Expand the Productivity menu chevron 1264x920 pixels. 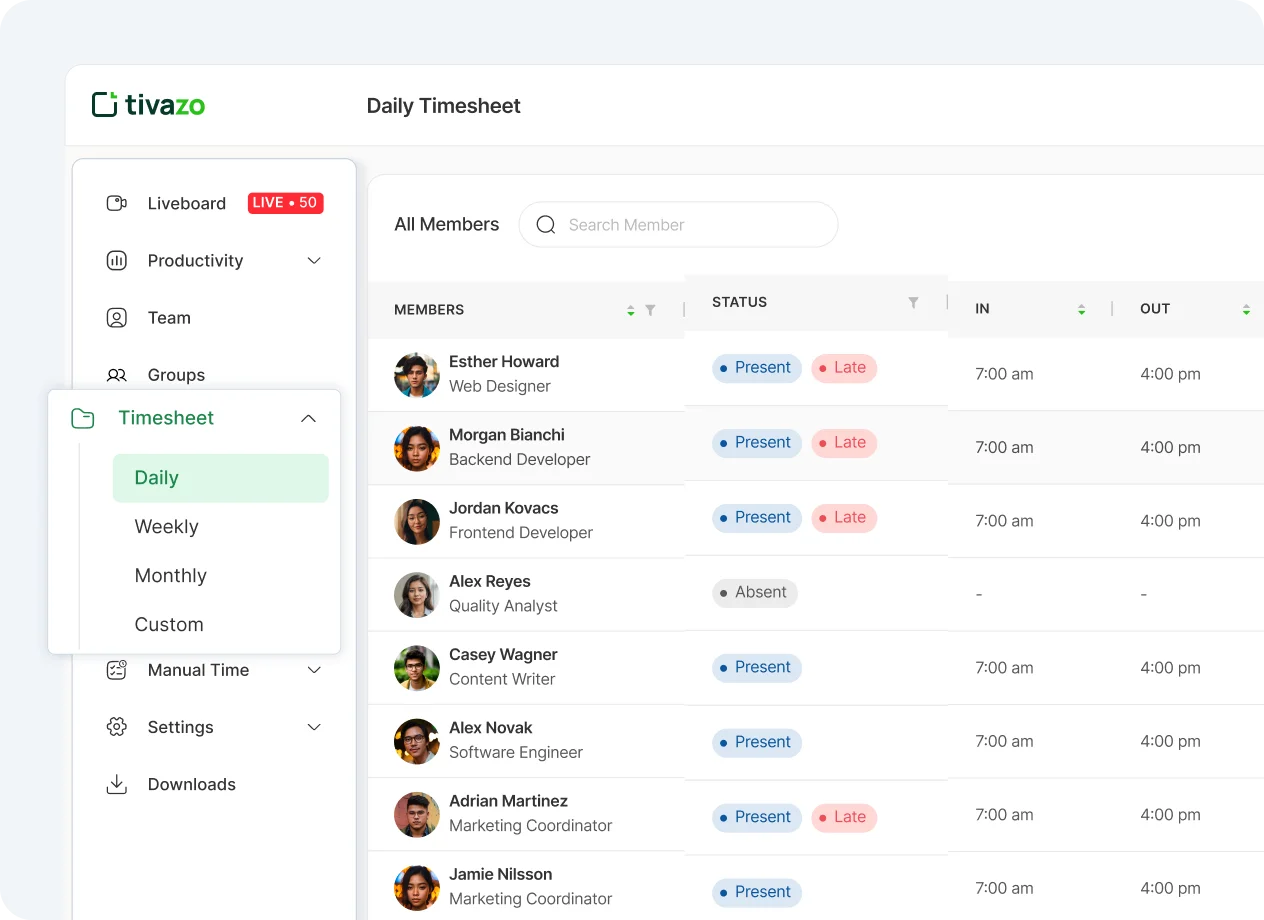click(314, 261)
